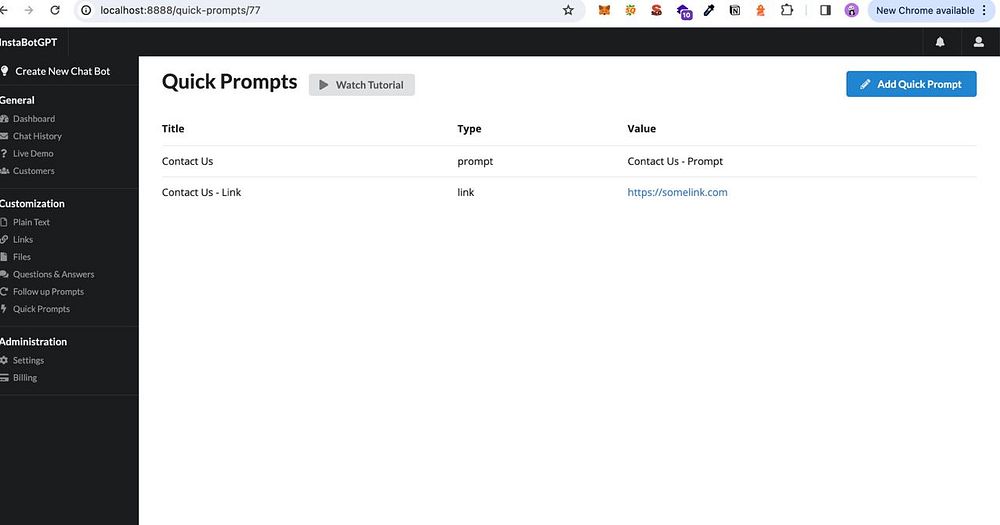Toggle the browser side panel icon
The height and width of the screenshot is (525, 1000).
pyautogui.click(x=825, y=10)
